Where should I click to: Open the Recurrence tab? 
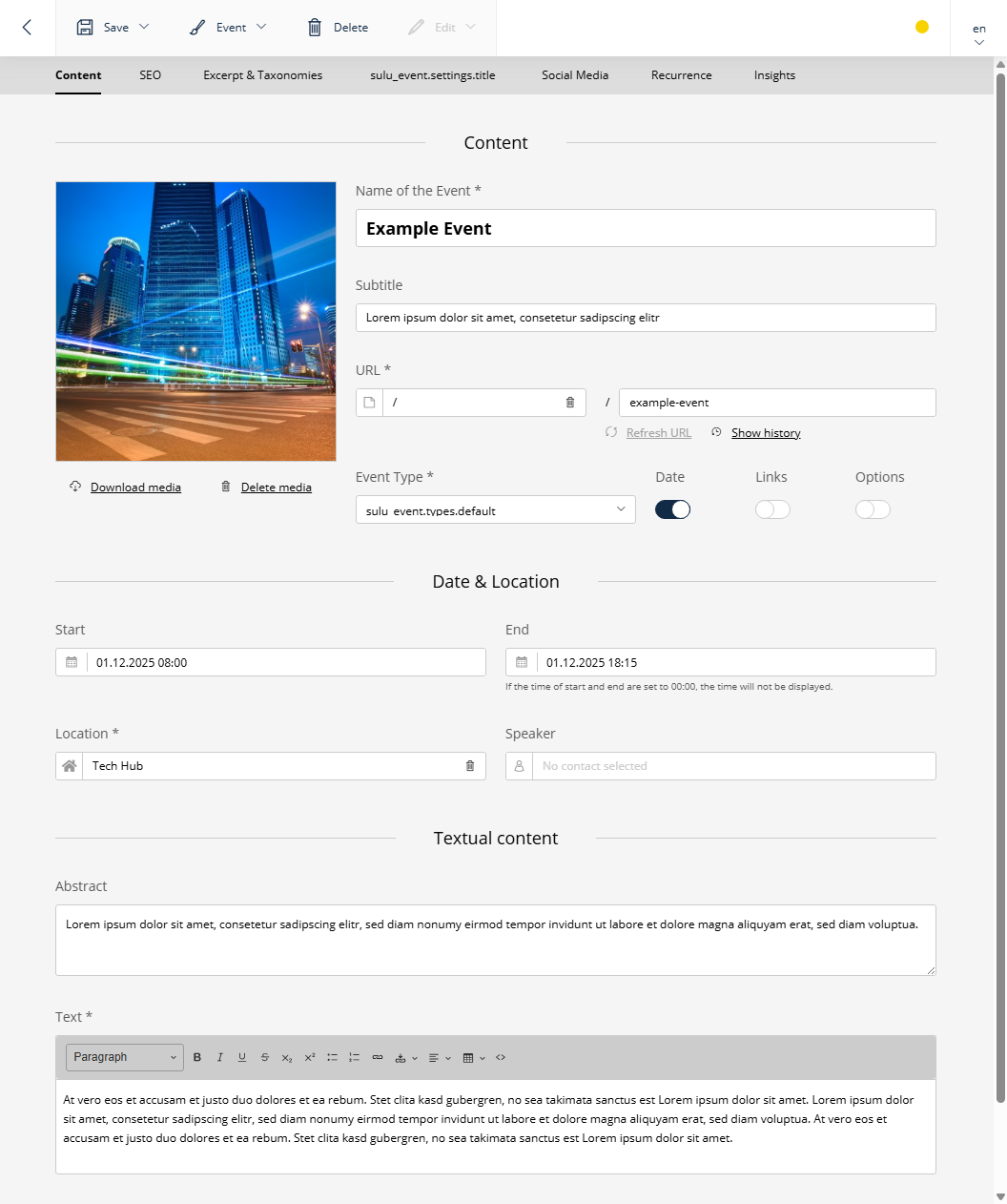click(x=682, y=75)
